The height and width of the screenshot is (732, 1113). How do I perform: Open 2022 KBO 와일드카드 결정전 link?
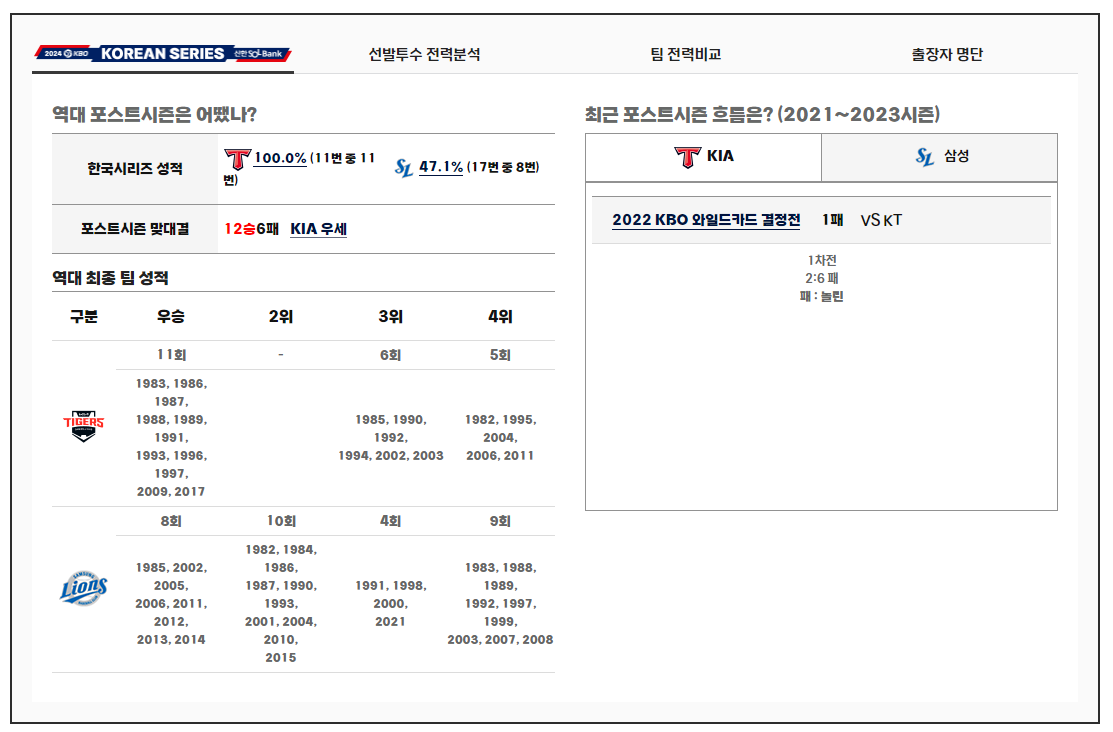[x=706, y=220]
